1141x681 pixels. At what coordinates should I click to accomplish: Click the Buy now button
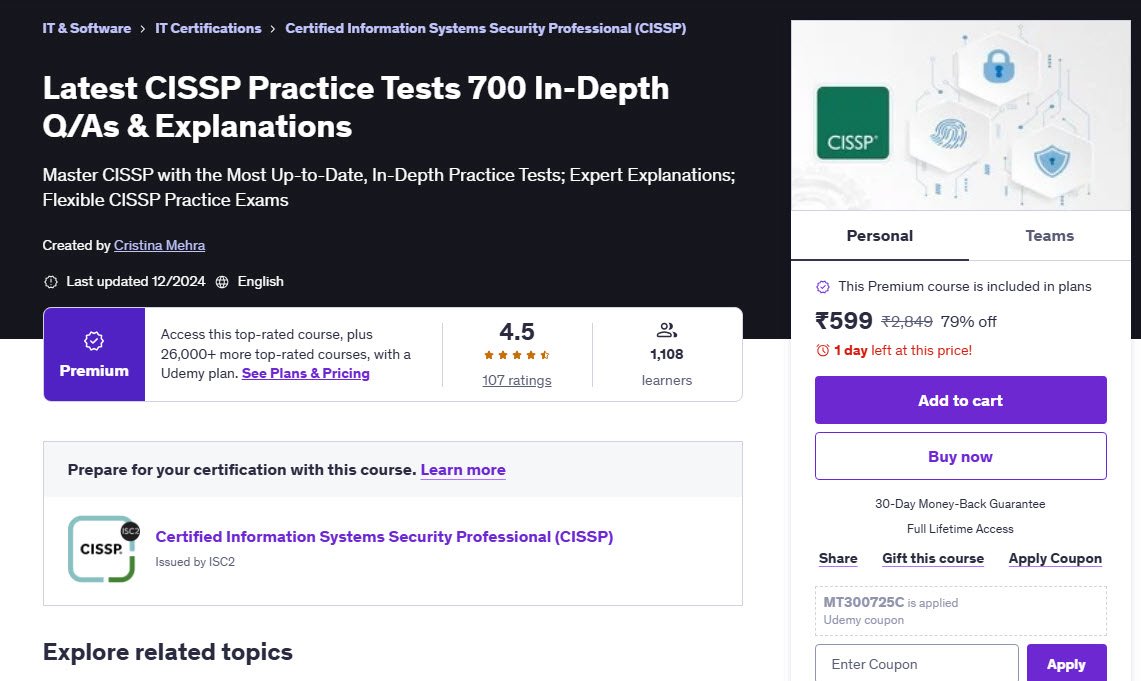click(x=961, y=456)
